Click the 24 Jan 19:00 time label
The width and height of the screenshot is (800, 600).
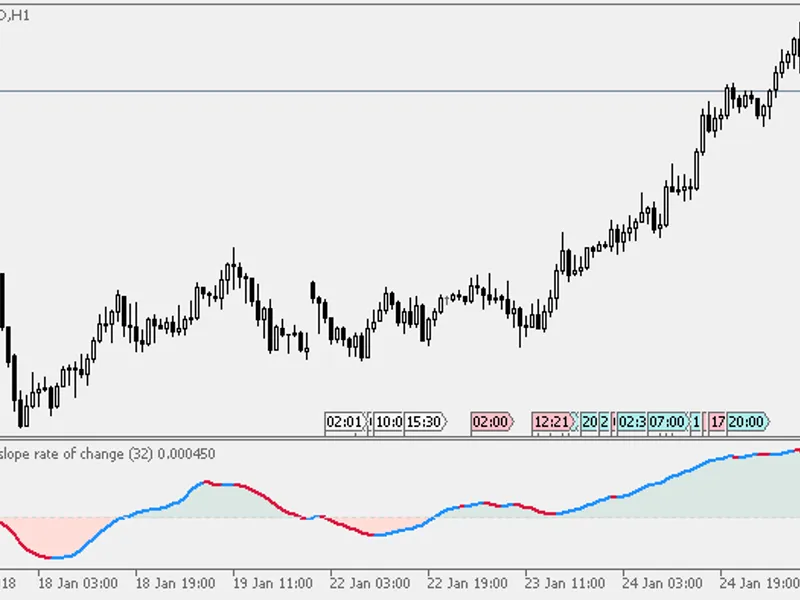(759, 583)
